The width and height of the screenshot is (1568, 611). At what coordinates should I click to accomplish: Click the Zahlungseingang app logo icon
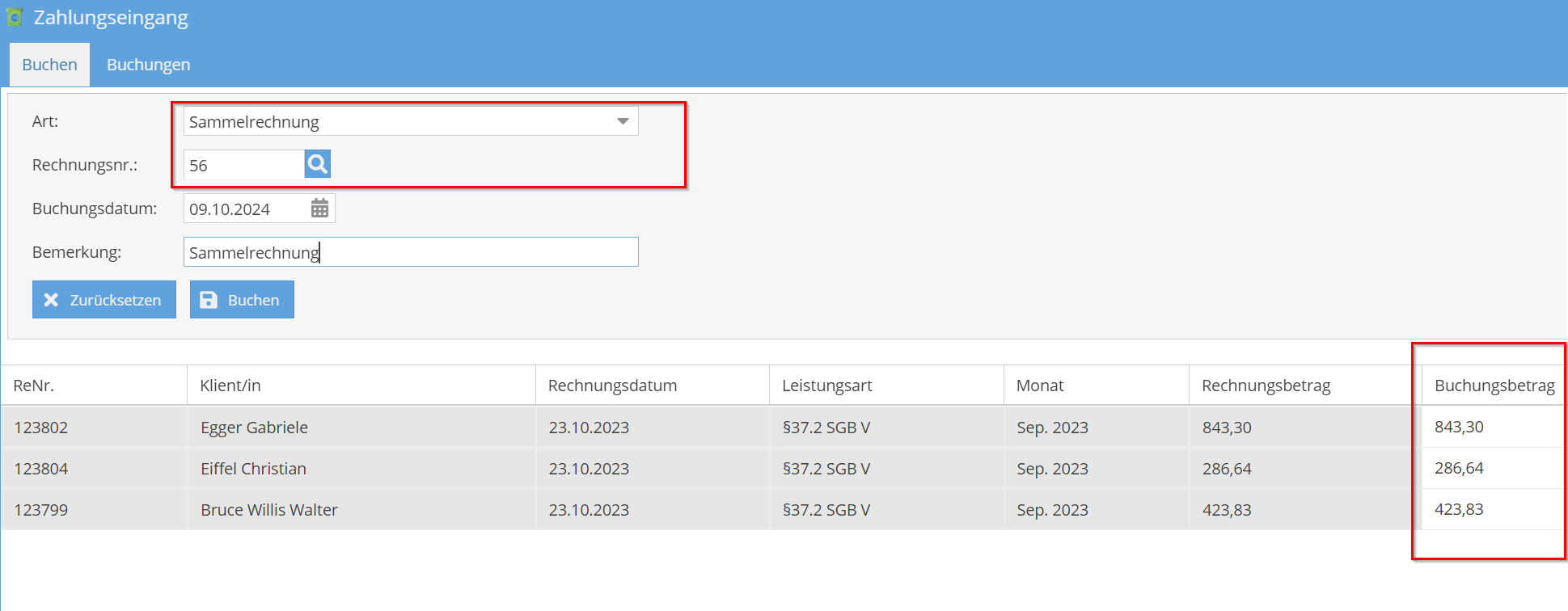pos(15,17)
